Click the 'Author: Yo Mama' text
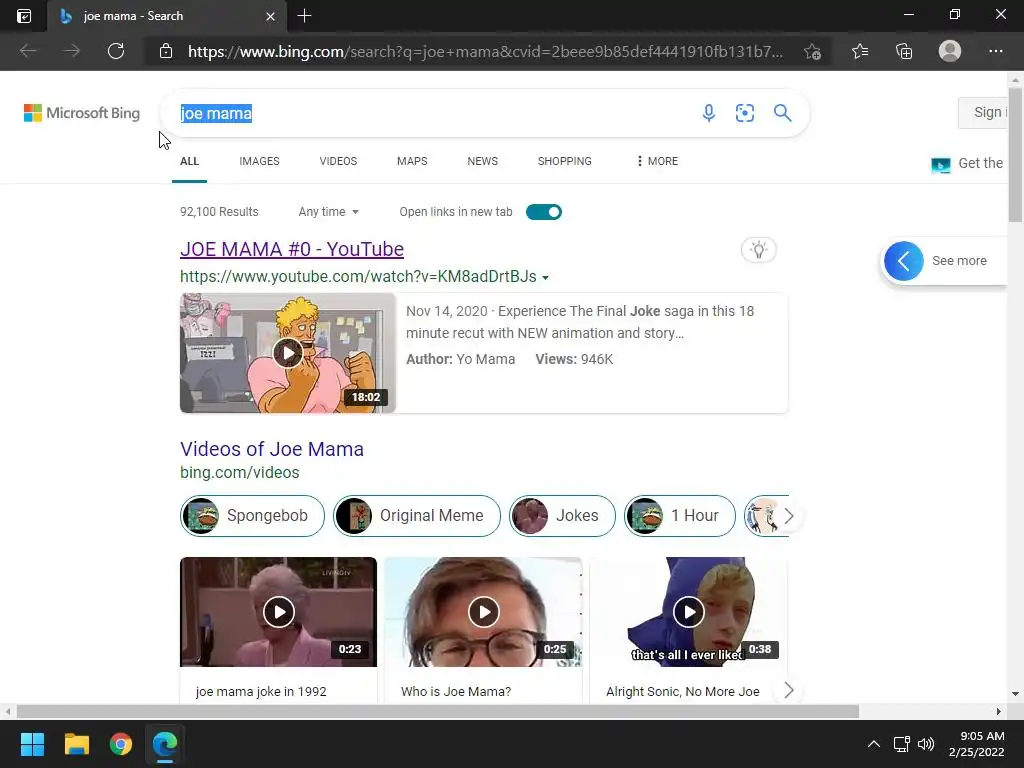The width and height of the screenshot is (1024, 768). pyautogui.click(x=460, y=359)
